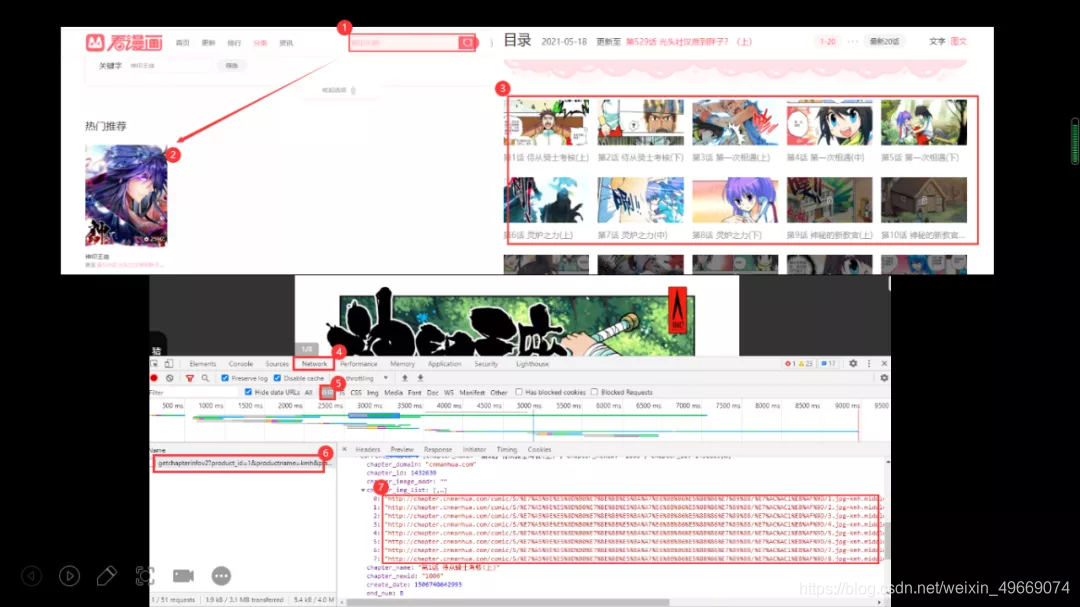This screenshot has height=607, width=1080.
Task: Click the import HAR upload arrow icon
Action: pyautogui.click(x=404, y=378)
